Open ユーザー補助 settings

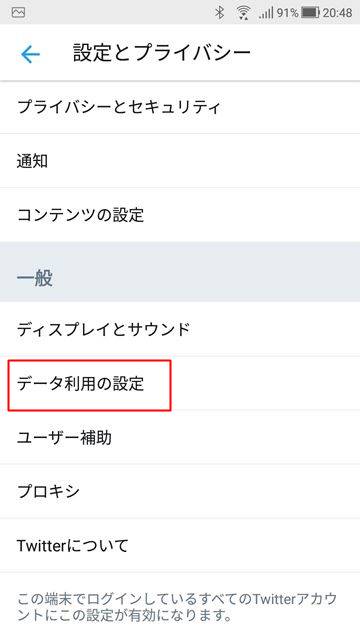[180, 438]
